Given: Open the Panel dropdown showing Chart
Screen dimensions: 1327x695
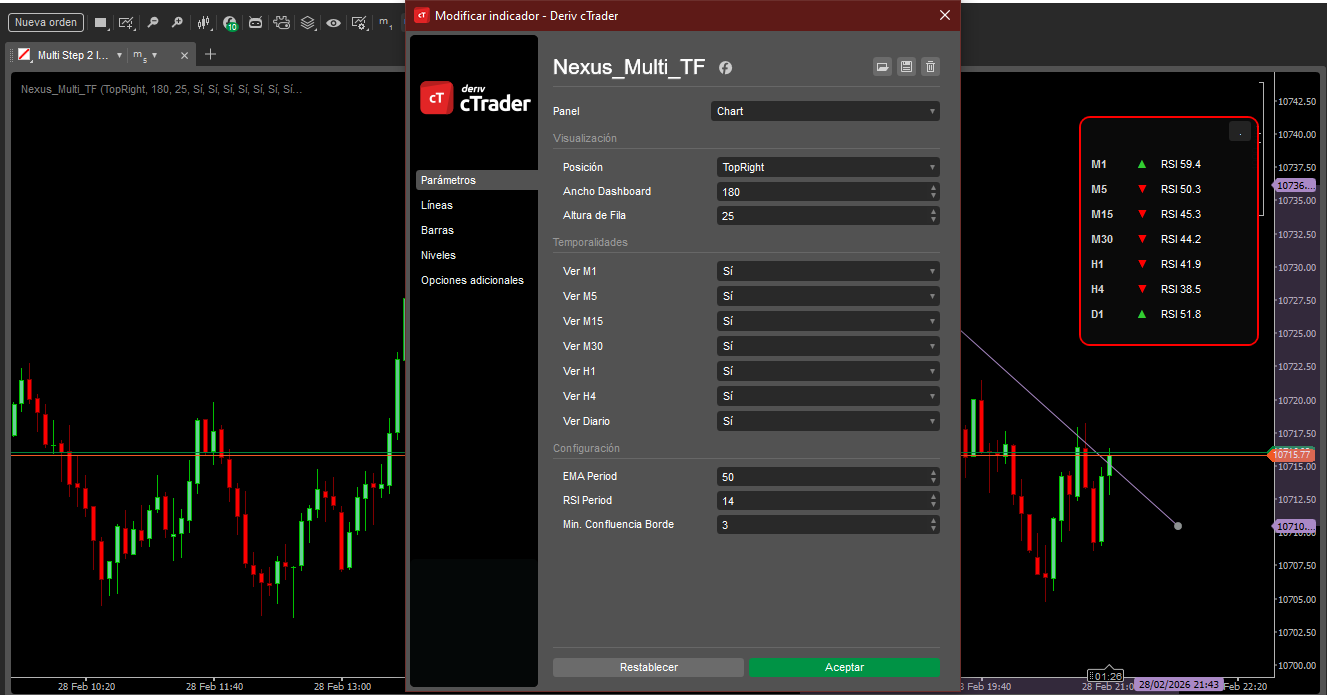Looking at the screenshot, I should tap(825, 111).
